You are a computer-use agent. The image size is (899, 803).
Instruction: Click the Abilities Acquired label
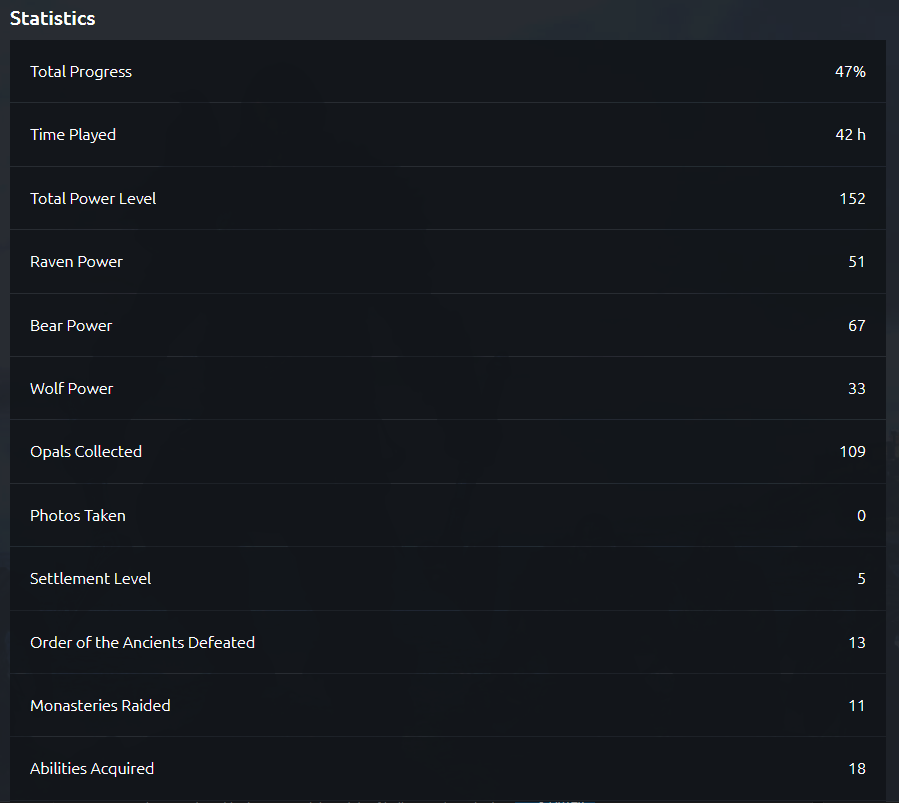pyautogui.click(x=92, y=769)
